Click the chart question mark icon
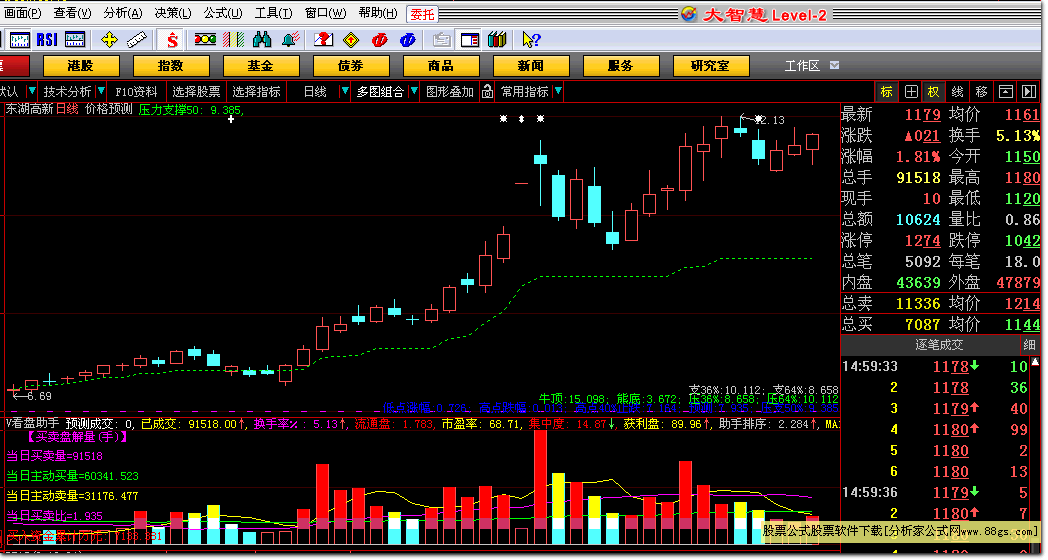 [323, 40]
